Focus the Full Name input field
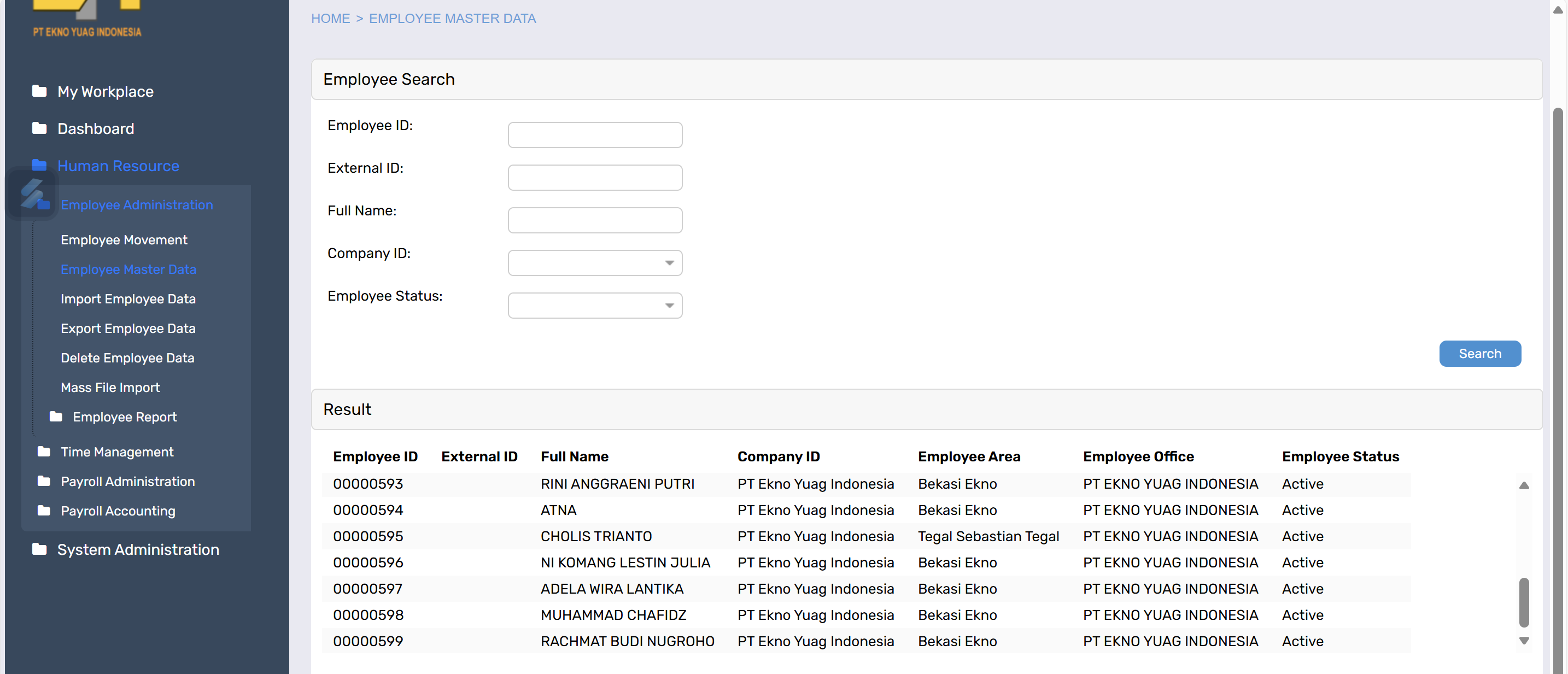Screen dimensions: 1568x674 (x=595, y=220)
